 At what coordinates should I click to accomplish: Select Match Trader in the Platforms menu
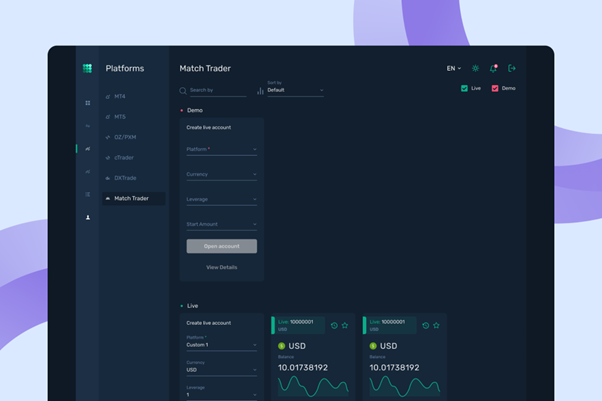coord(134,199)
